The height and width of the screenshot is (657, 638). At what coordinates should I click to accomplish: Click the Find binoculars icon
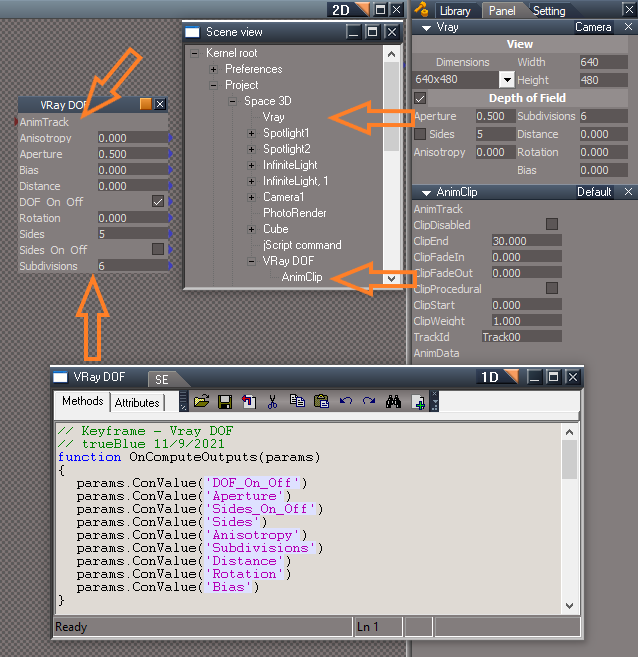click(x=393, y=401)
